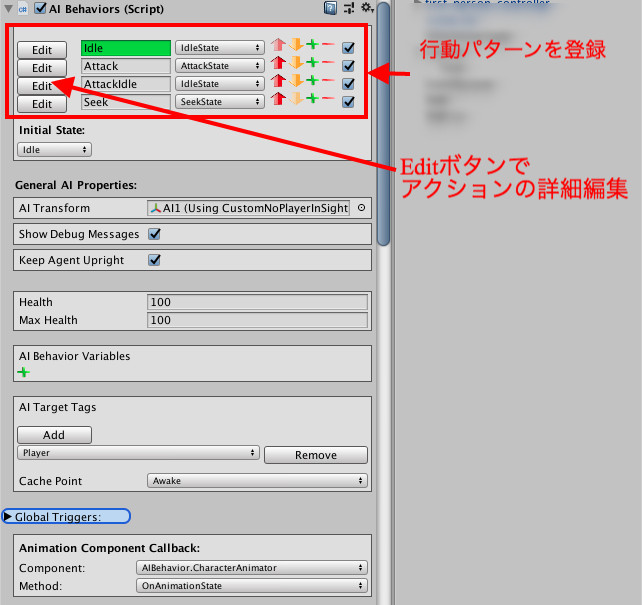
Task: Remove the AttackIdle state
Action: [328, 80]
